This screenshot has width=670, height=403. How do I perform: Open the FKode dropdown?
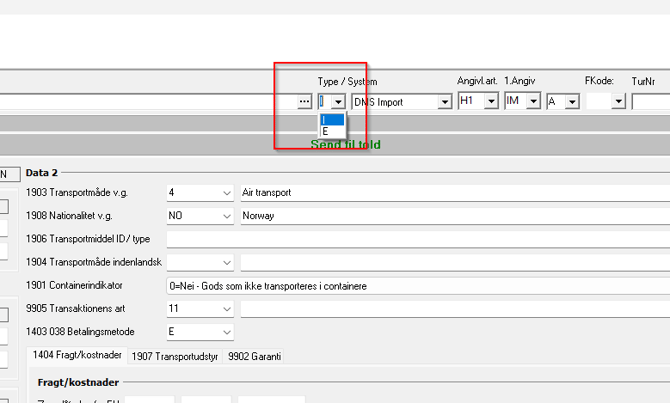point(619,101)
